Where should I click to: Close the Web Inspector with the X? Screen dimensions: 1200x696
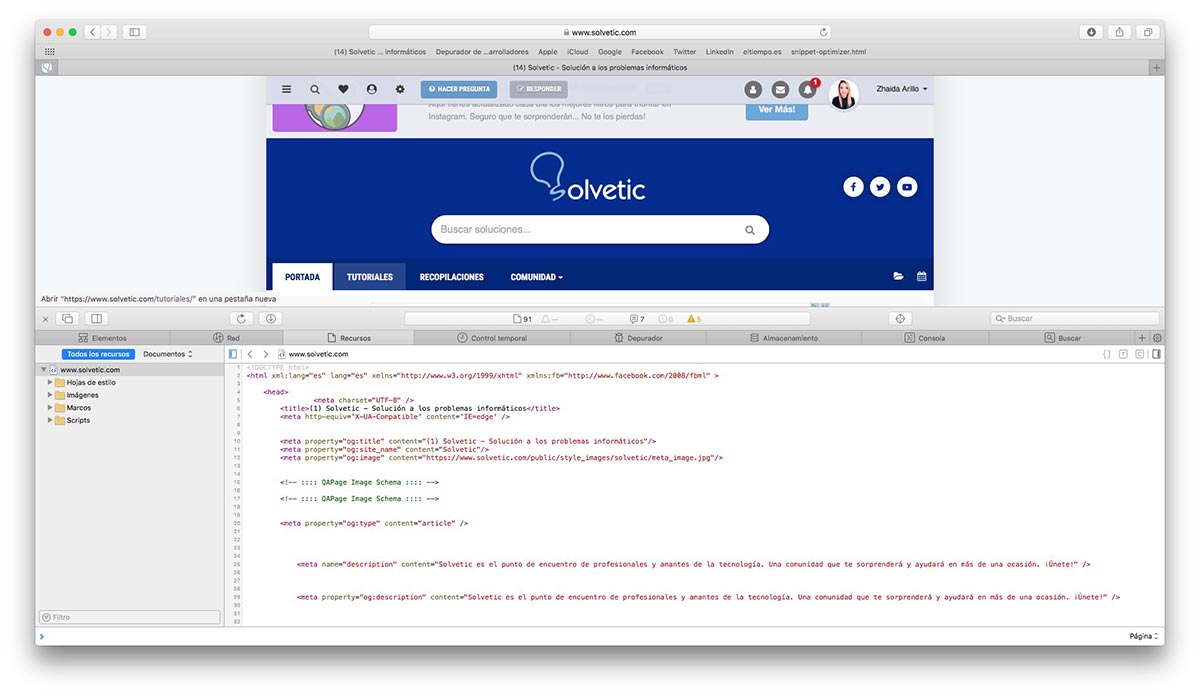45,319
